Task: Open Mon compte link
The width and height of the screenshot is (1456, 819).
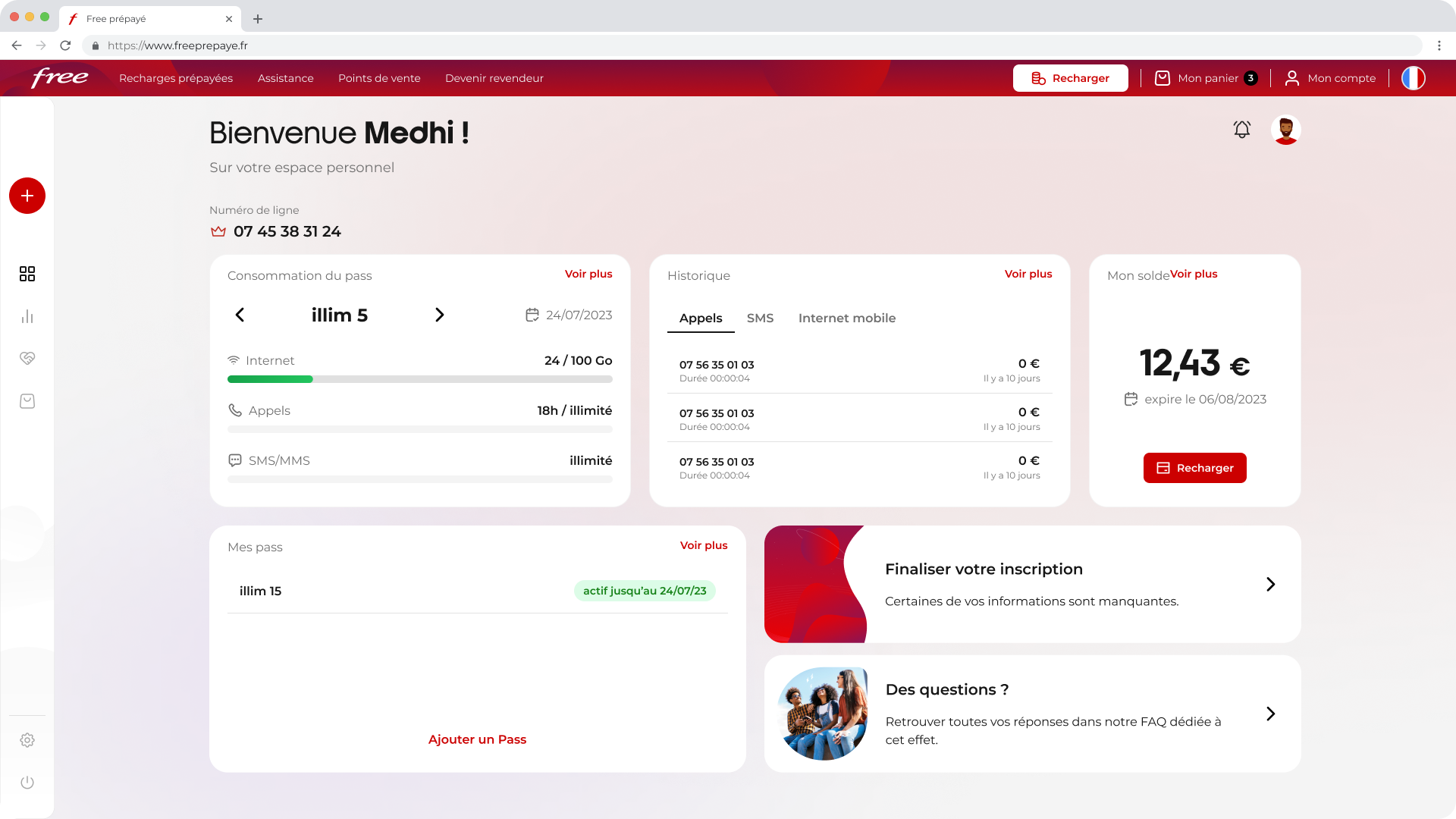Action: [x=1341, y=78]
